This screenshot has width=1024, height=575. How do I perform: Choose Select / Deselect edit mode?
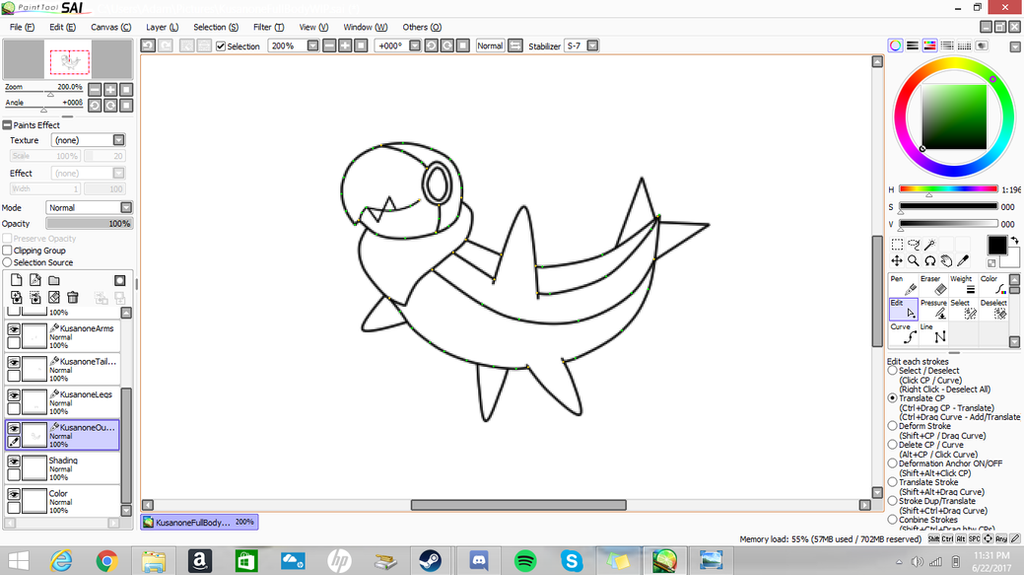893,370
